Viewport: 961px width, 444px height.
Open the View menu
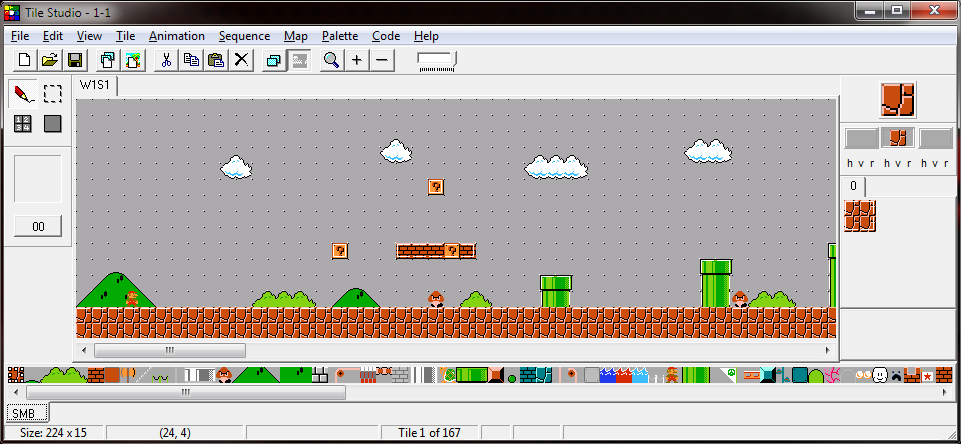[x=89, y=36]
